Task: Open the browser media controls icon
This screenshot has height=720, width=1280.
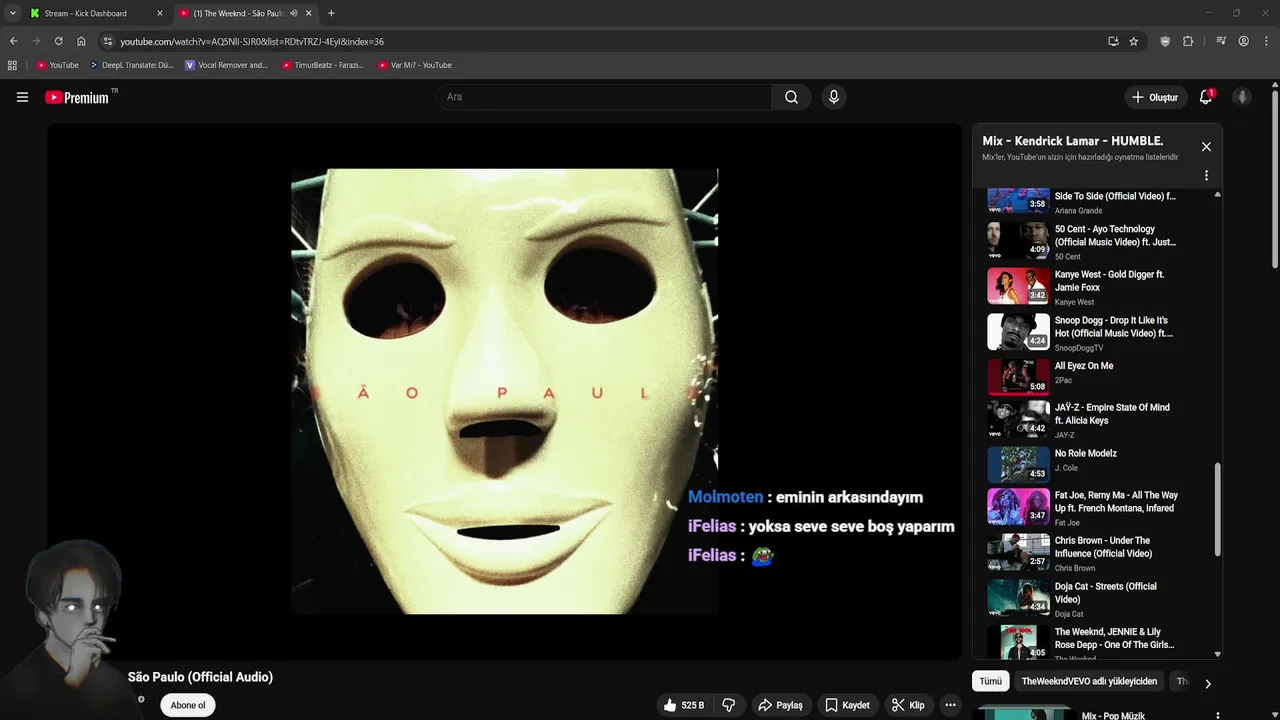Action: coord(1221,41)
